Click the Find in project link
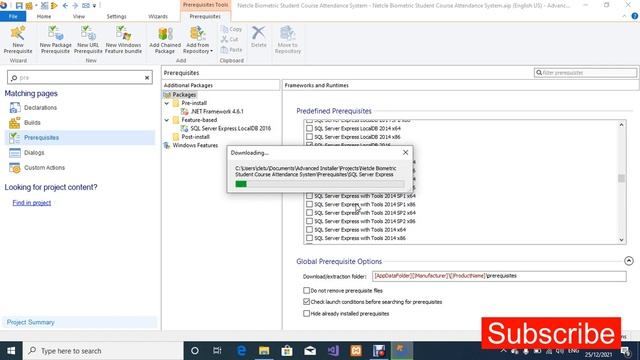The height and width of the screenshot is (360, 640). pos(31,203)
